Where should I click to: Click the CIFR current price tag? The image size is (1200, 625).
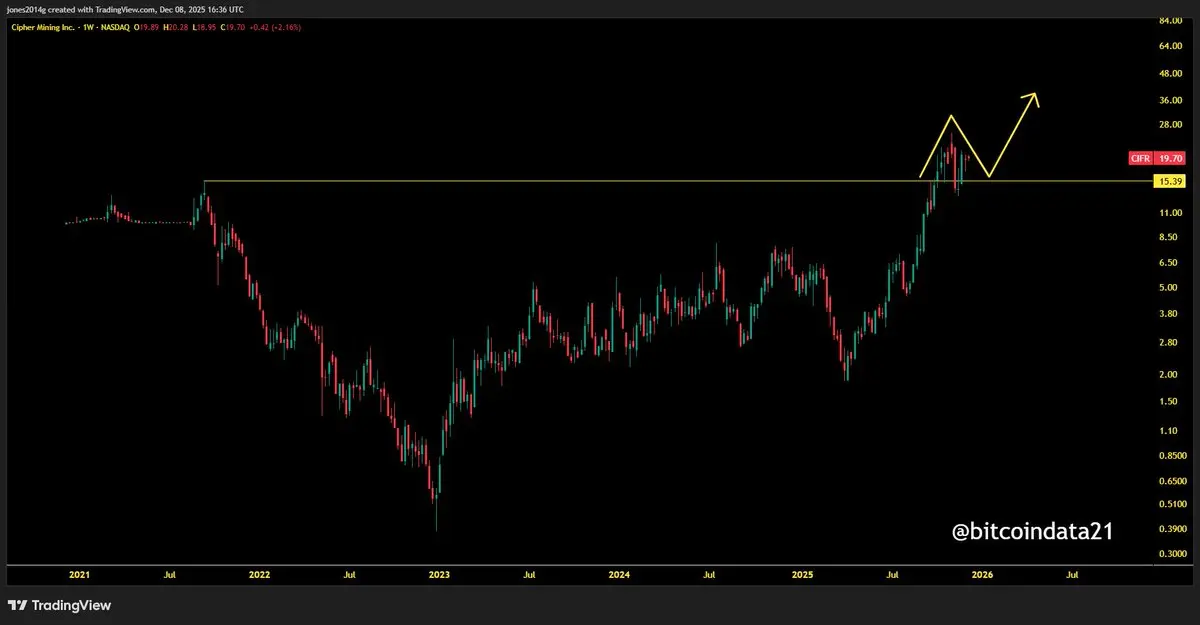pos(1158,158)
